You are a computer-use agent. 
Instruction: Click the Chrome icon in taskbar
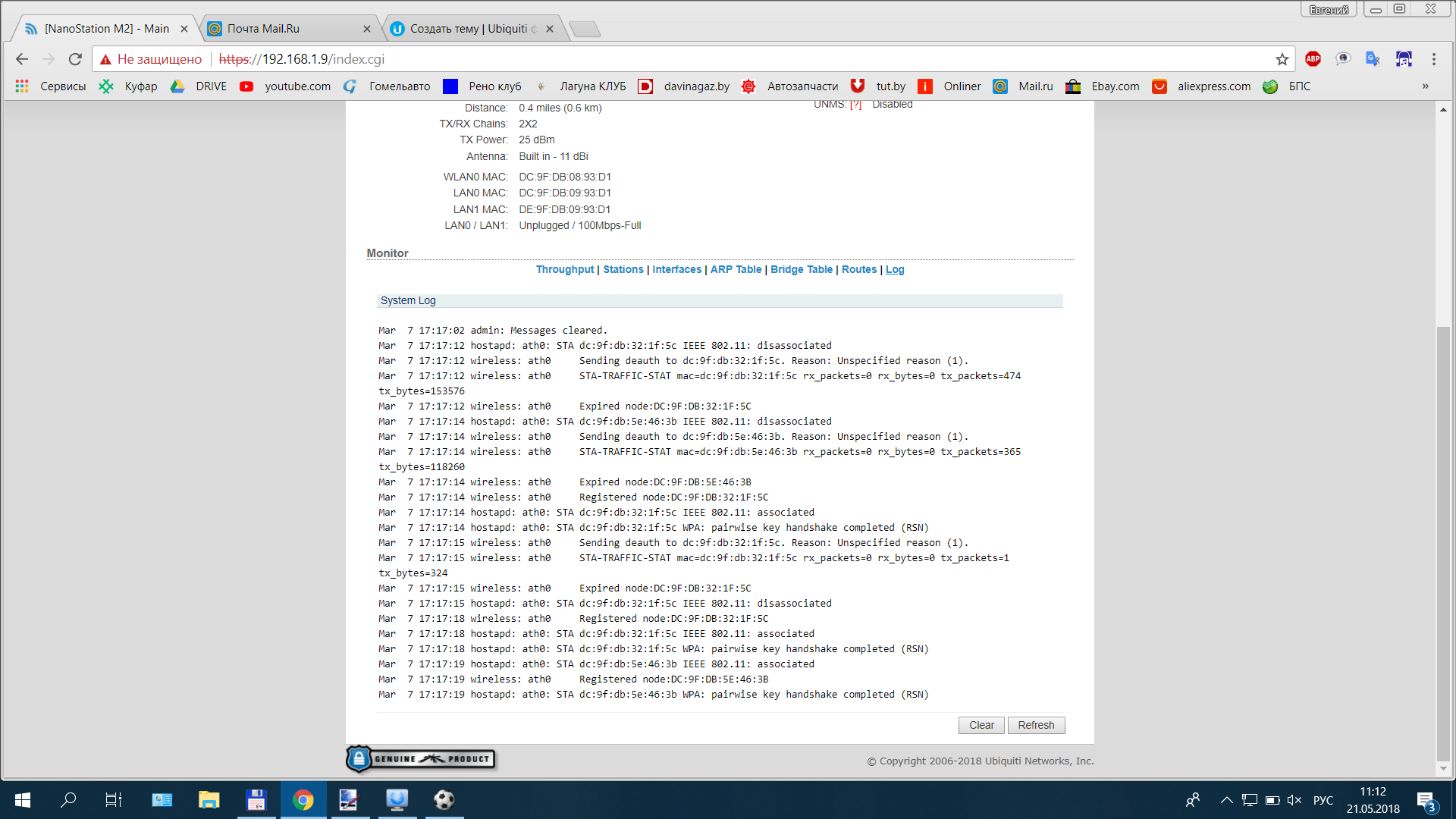tap(303, 800)
